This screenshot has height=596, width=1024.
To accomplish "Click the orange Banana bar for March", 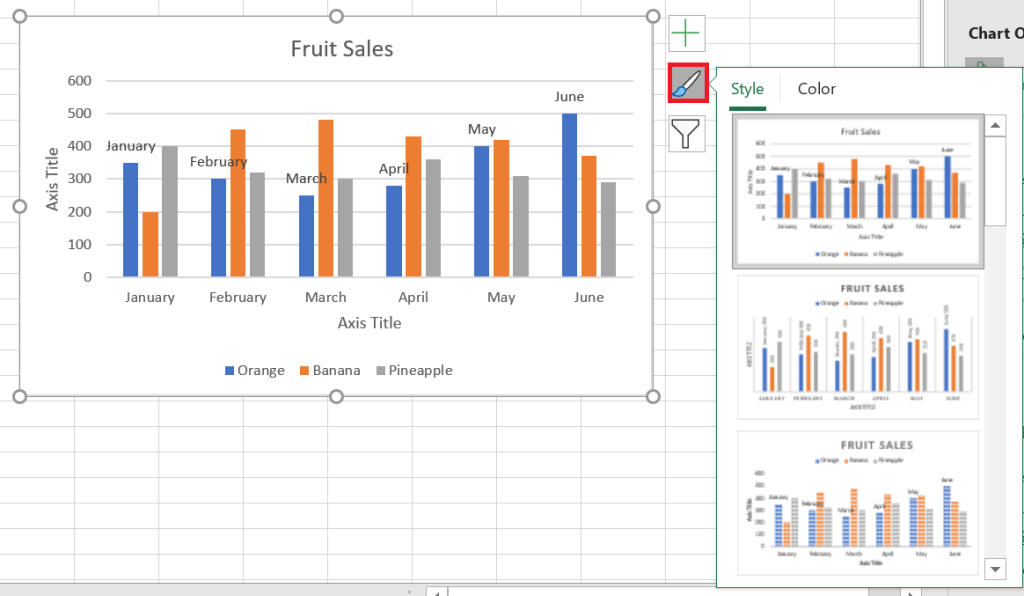I will click(x=326, y=198).
